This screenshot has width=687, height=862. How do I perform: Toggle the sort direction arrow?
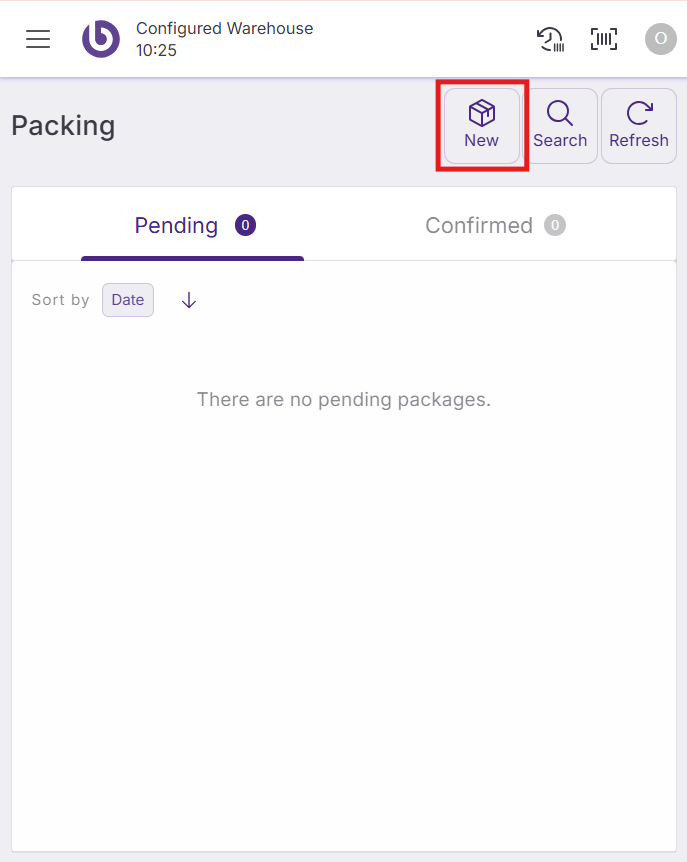click(189, 300)
